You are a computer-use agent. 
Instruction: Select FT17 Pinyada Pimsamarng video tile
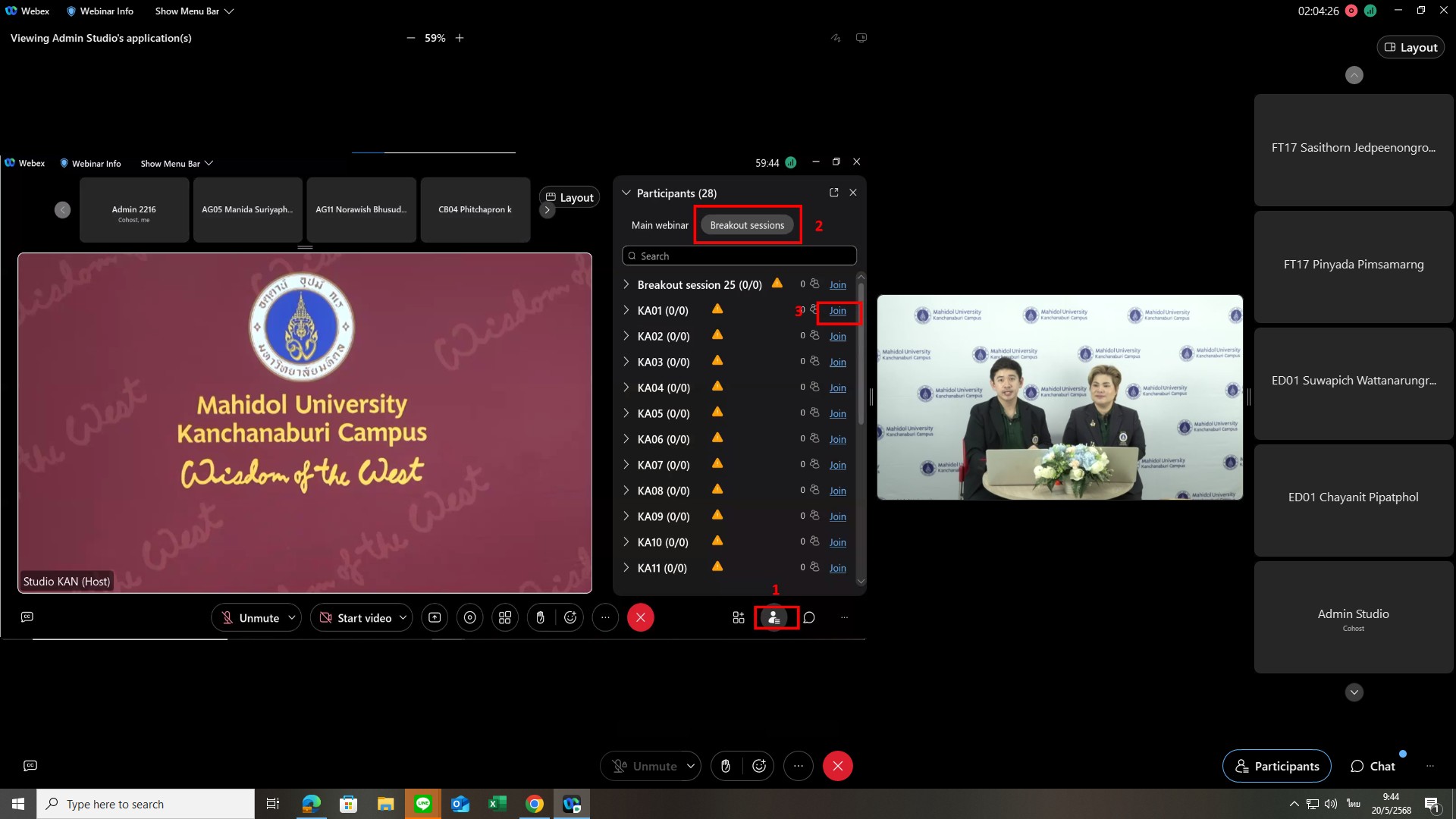(x=1354, y=266)
